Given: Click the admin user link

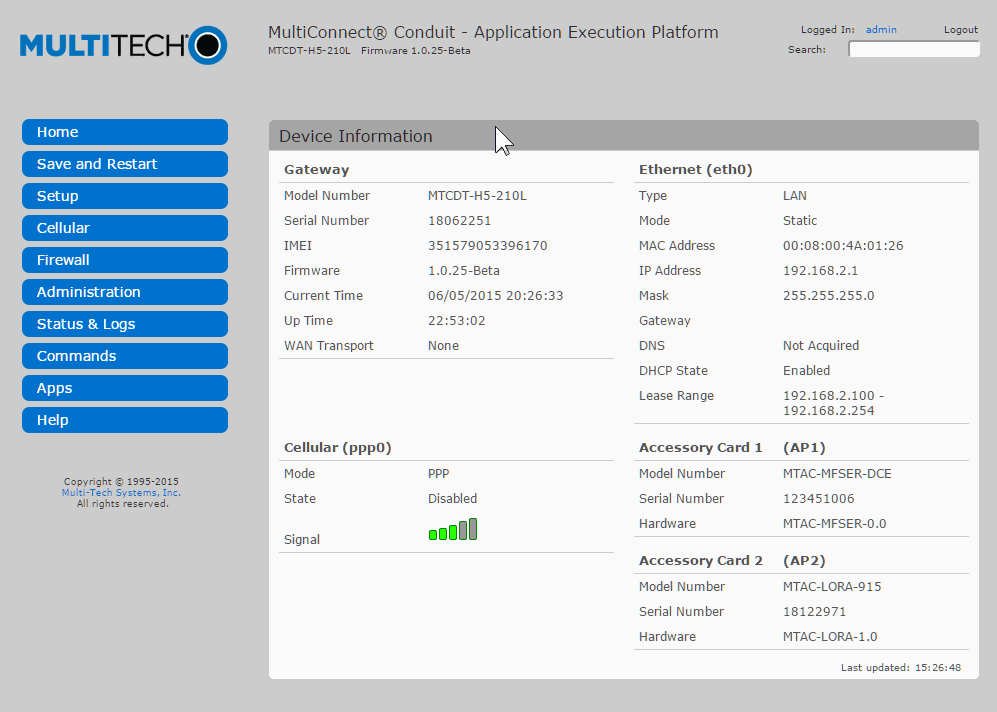Looking at the screenshot, I should [x=881, y=30].
